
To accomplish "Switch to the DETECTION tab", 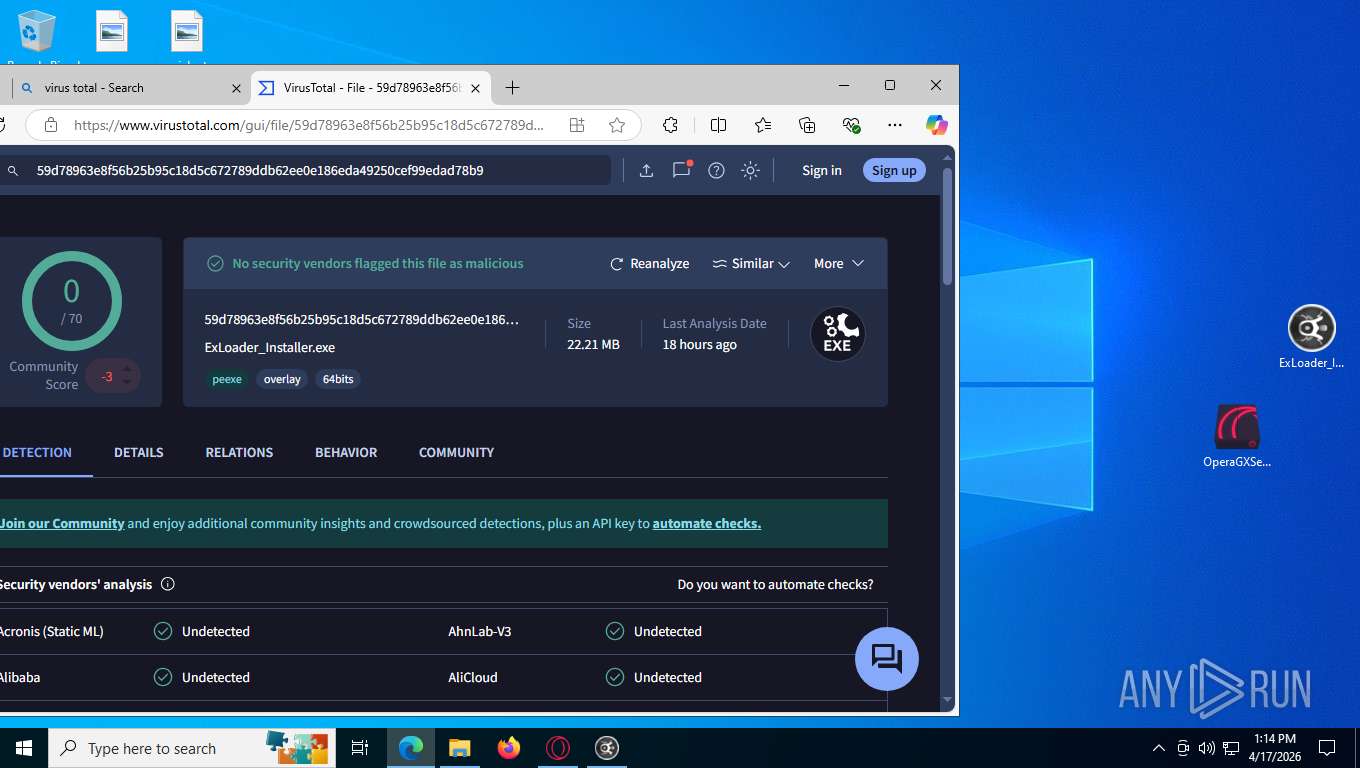I will pyautogui.click(x=37, y=452).
